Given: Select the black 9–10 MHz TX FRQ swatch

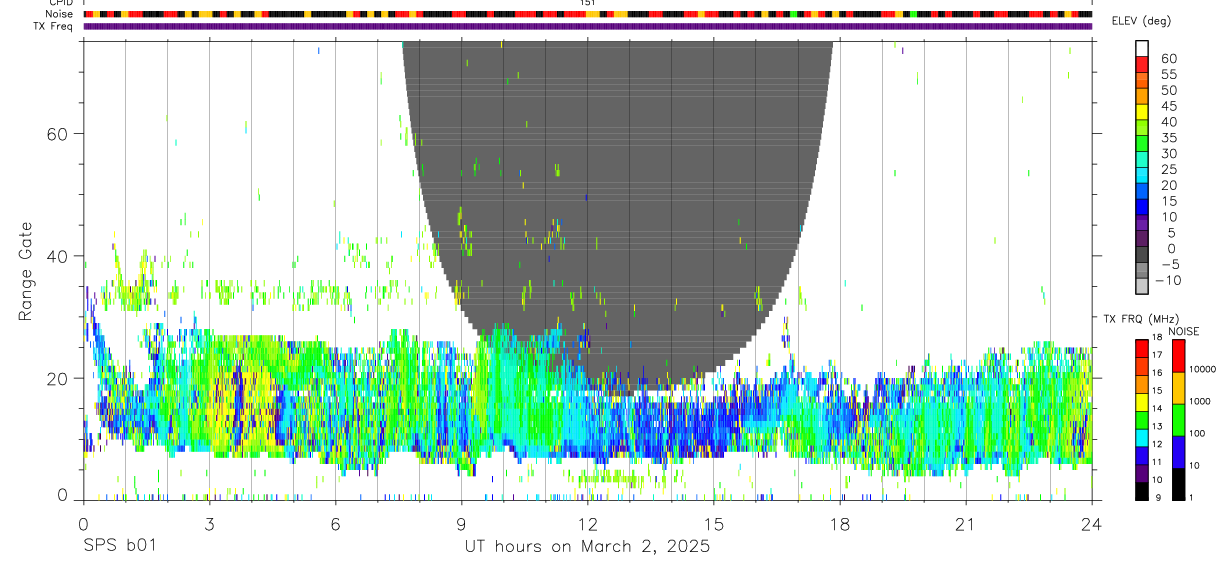Looking at the screenshot, I should pyautogui.click(x=1142, y=491).
